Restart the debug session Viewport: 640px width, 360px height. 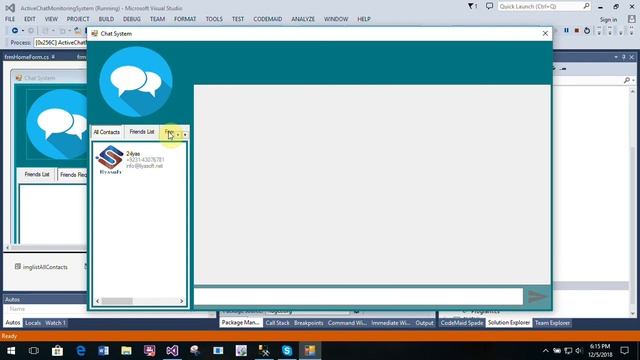point(587,31)
